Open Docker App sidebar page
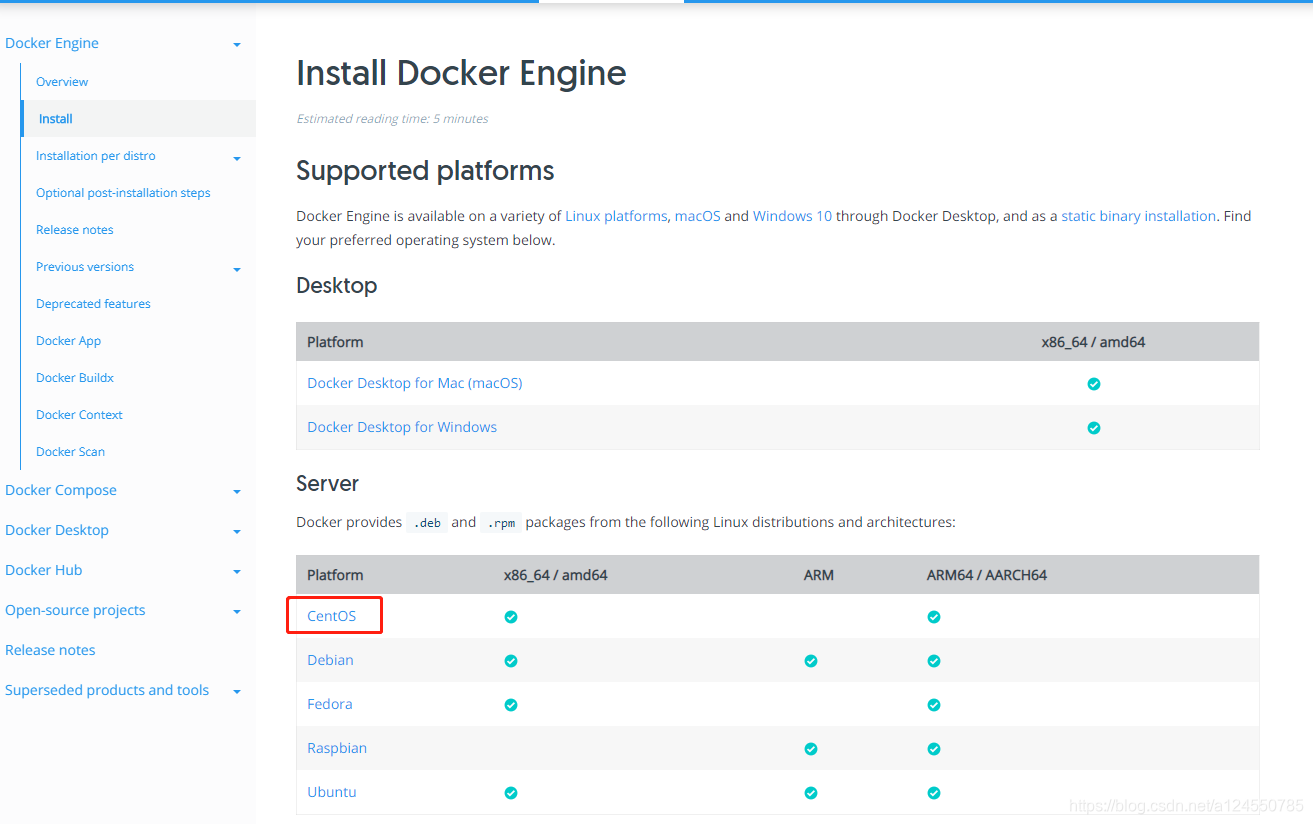The height and width of the screenshot is (824, 1313). click(x=69, y=341)
